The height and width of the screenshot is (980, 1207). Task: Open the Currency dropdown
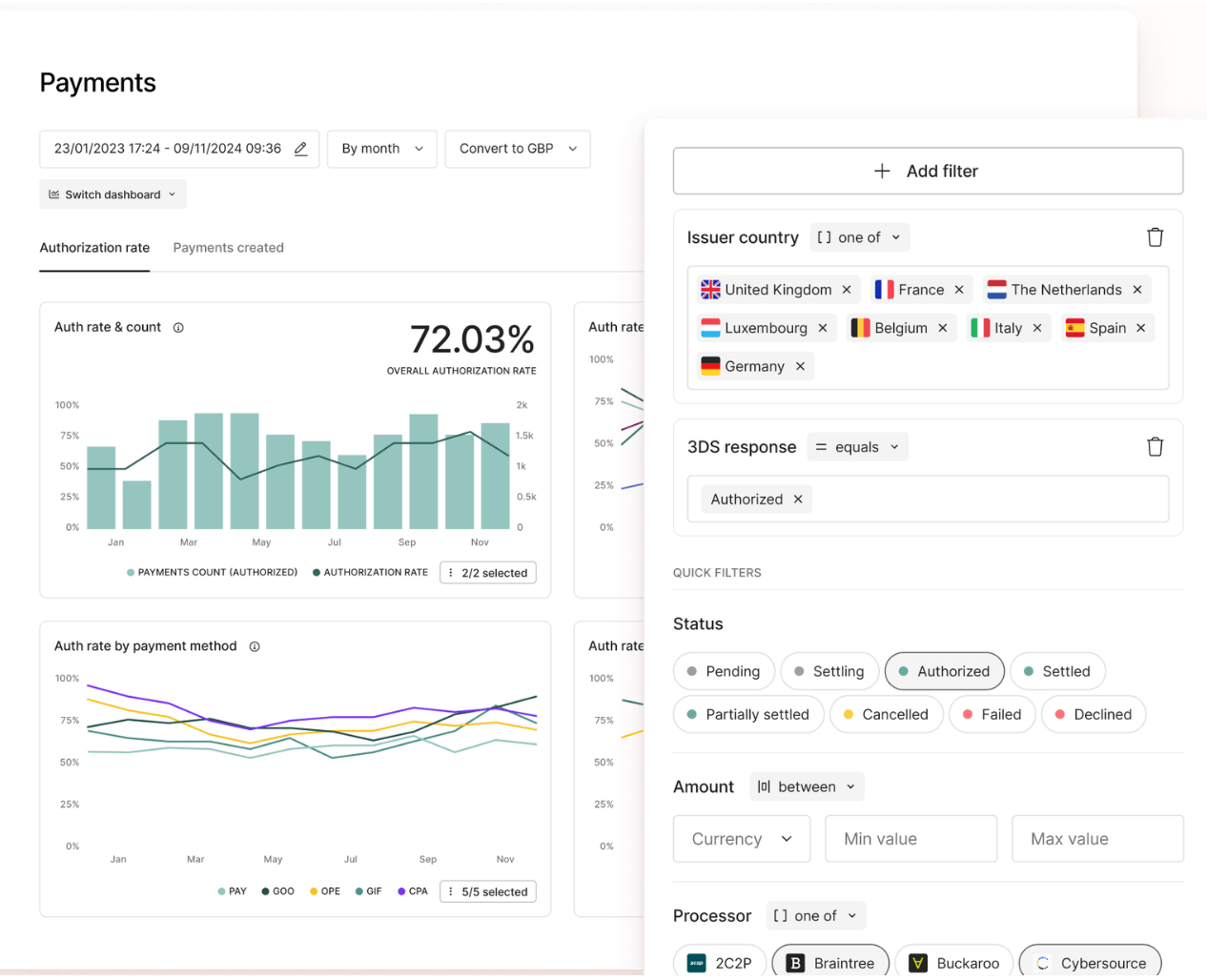pos(742,839)
